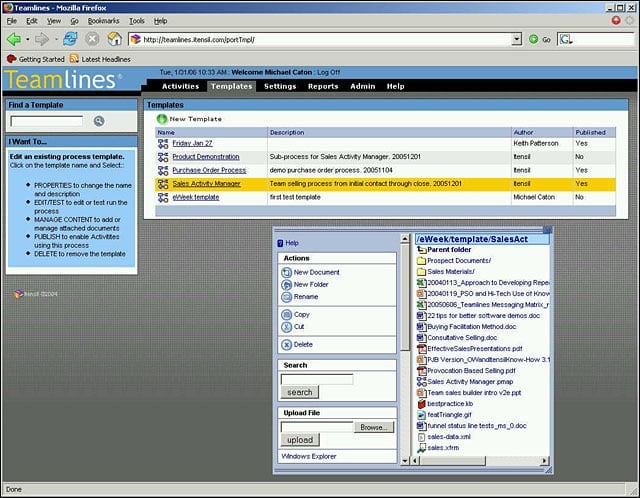Switch to the Settings tab
Screen dimensions: 640x498
point(280,86)
